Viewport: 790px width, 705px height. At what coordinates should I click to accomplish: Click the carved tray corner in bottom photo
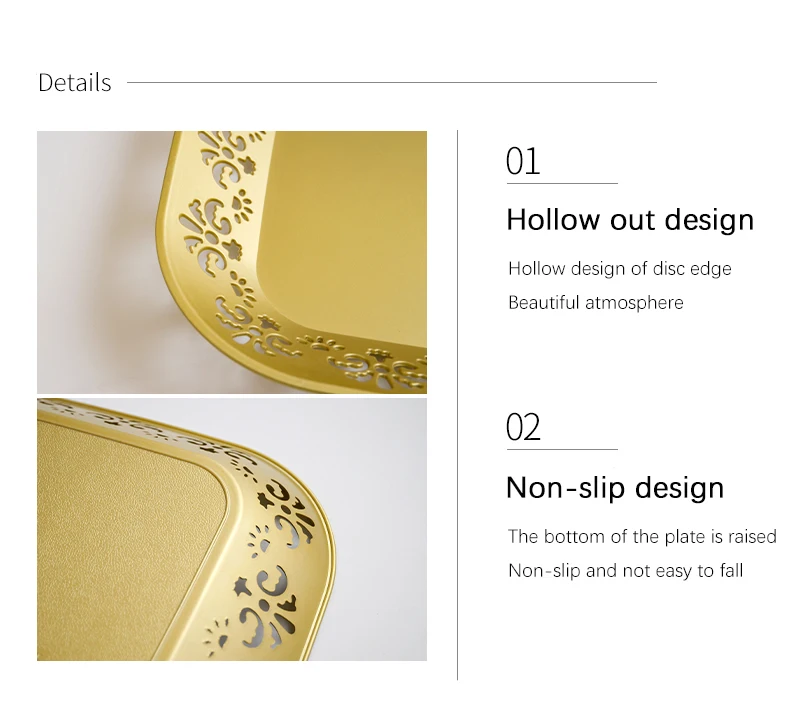coord(280,534)
